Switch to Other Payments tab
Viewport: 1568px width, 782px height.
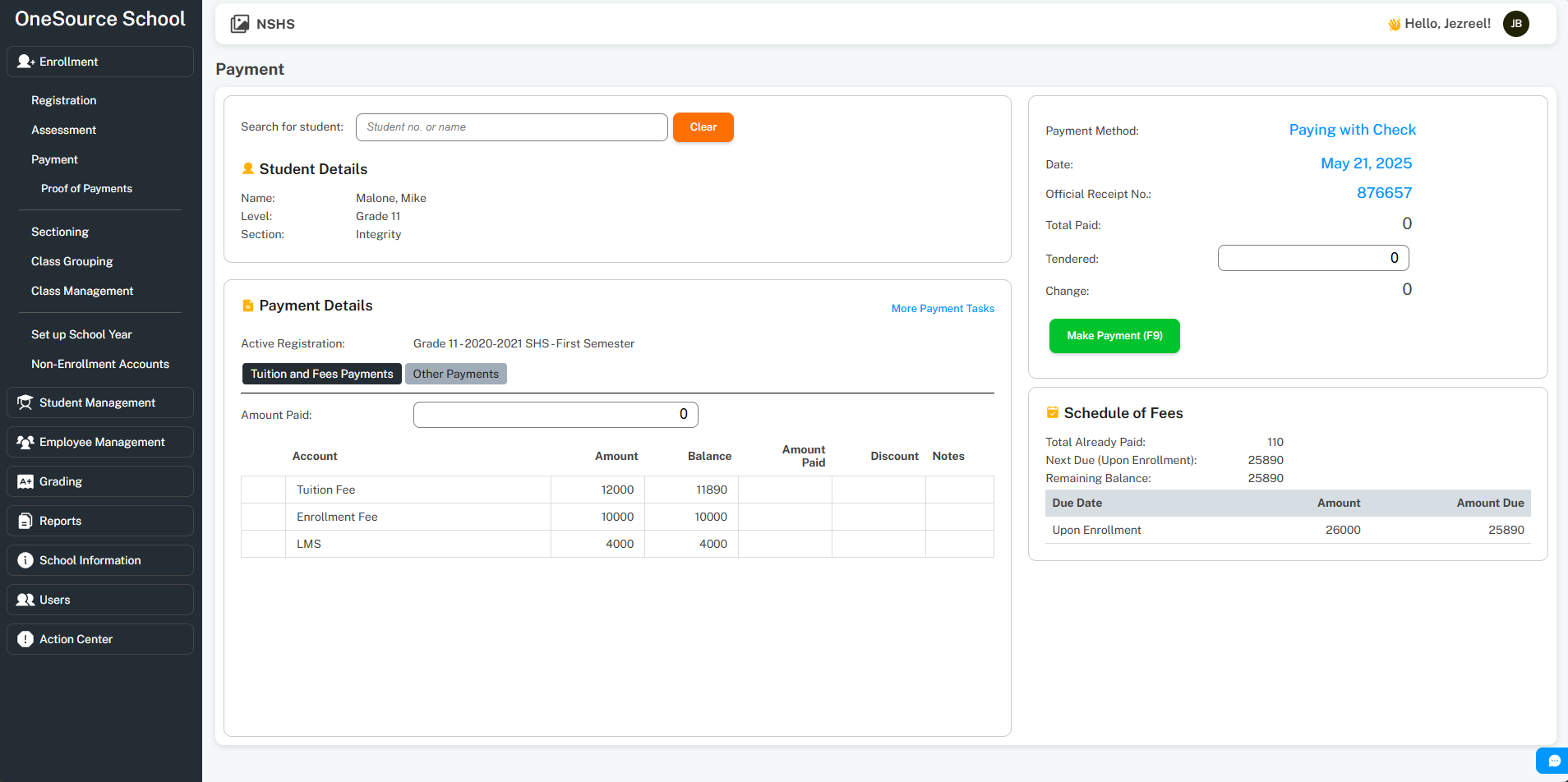[455, 374]
